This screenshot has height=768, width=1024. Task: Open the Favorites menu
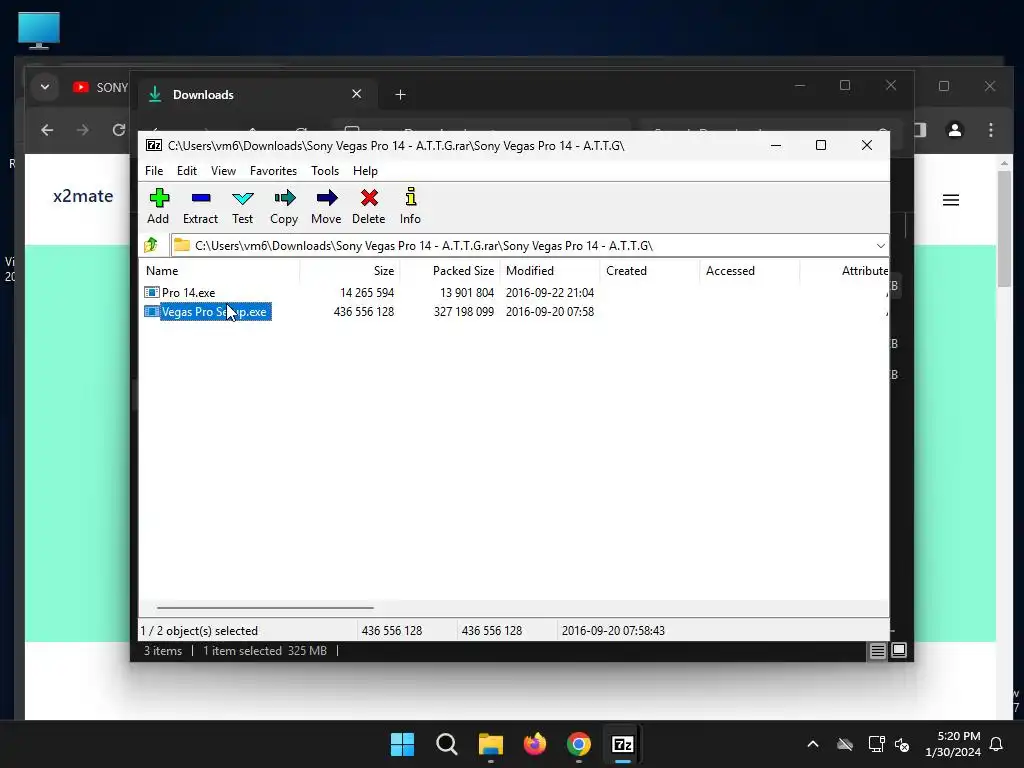(273, 170)
